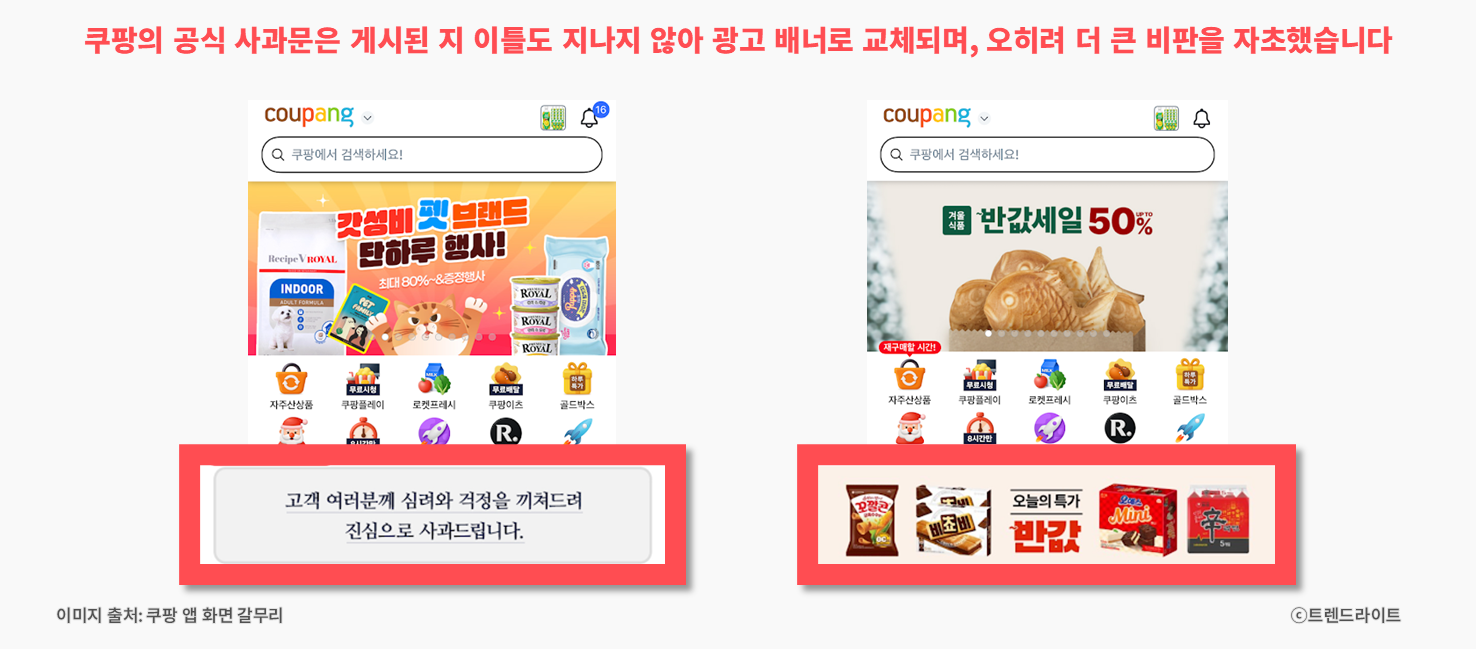Focus the search field in right screenshot
Screen dimensions: 1476x649
1047,155
